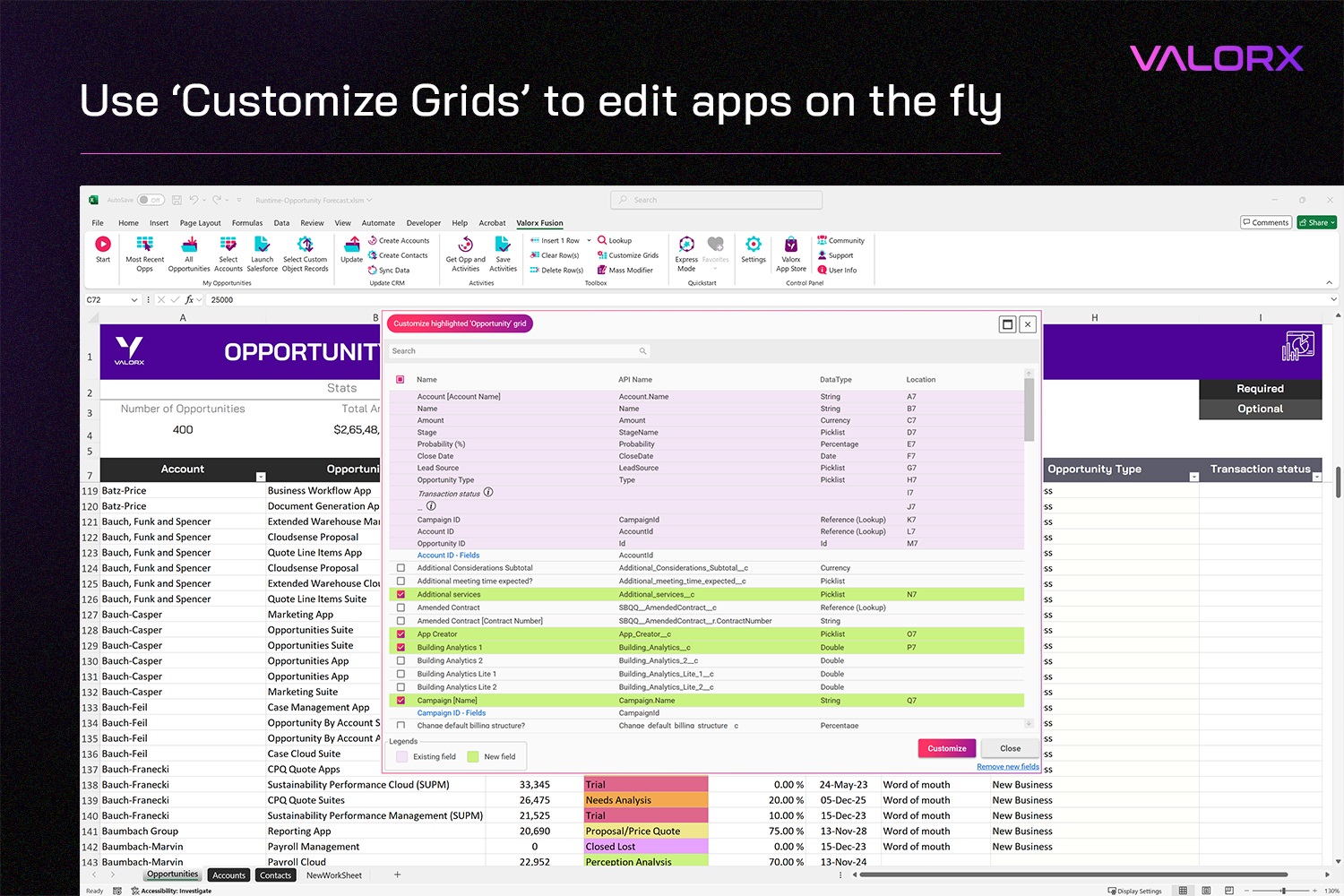This screenshot has height=896, width=1344.
Task: Switch to the Contacts sheet tab
Action: [x=275, y=875]
